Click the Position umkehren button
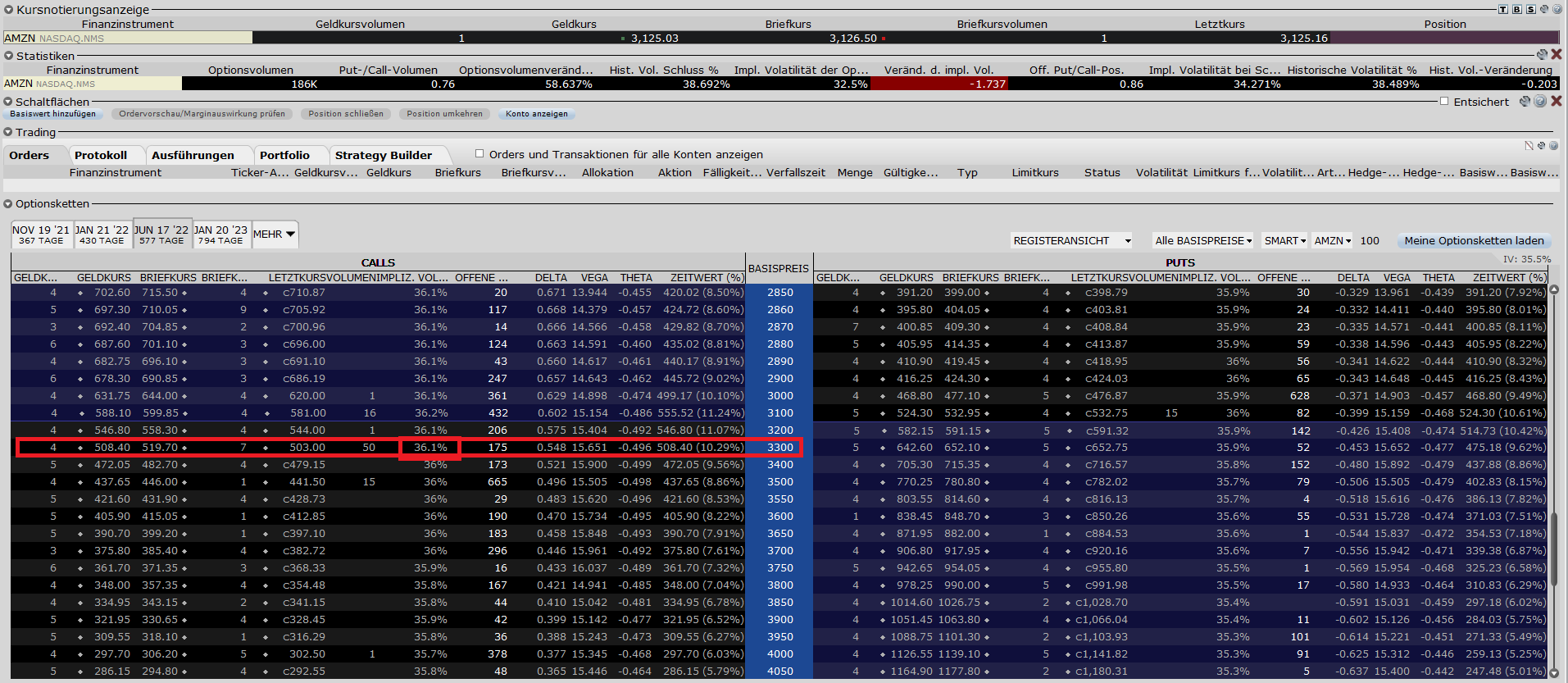Screen dimensions: 1568x683 445,114
